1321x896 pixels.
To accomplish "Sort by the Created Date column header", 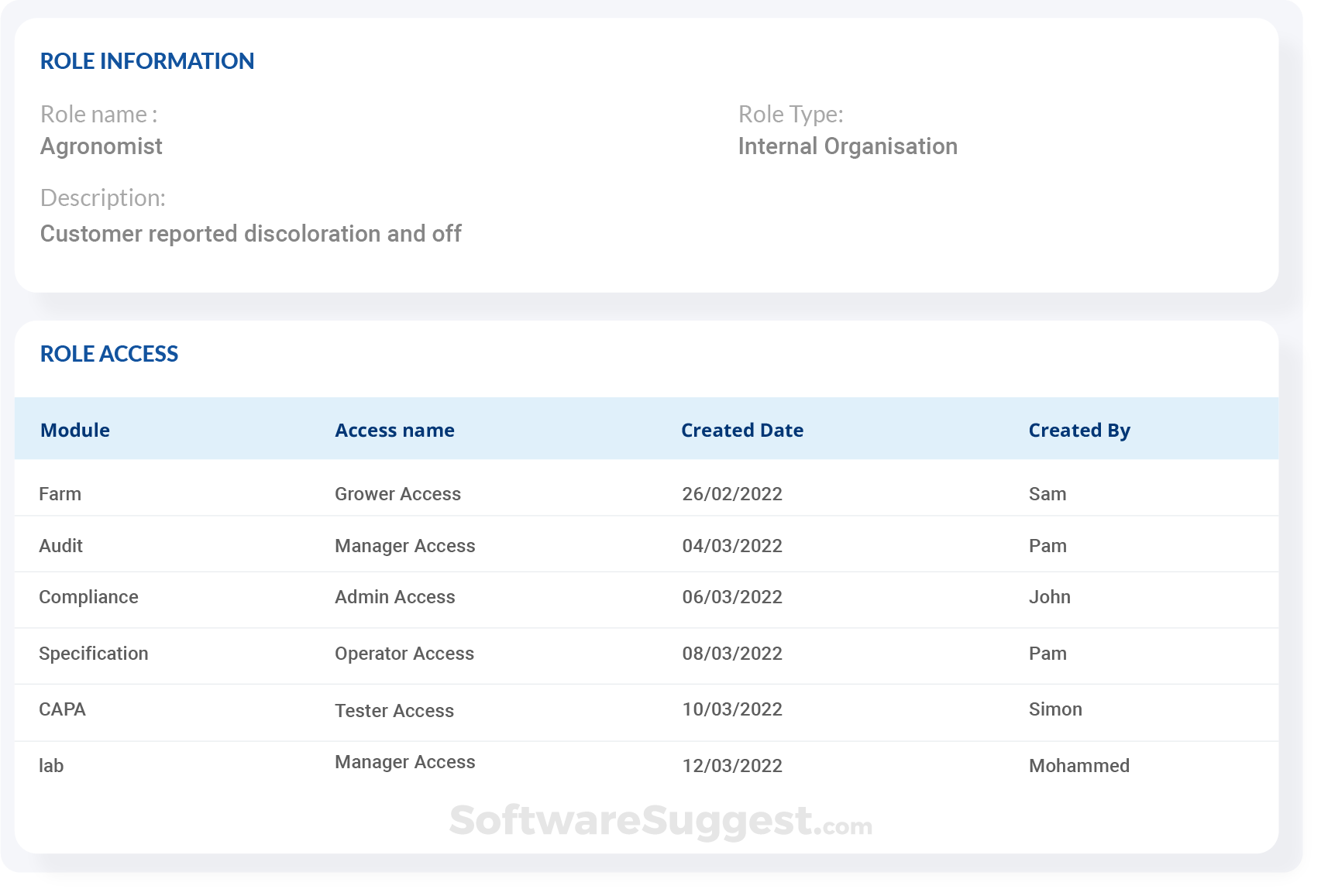I will [x=741, y=430].
